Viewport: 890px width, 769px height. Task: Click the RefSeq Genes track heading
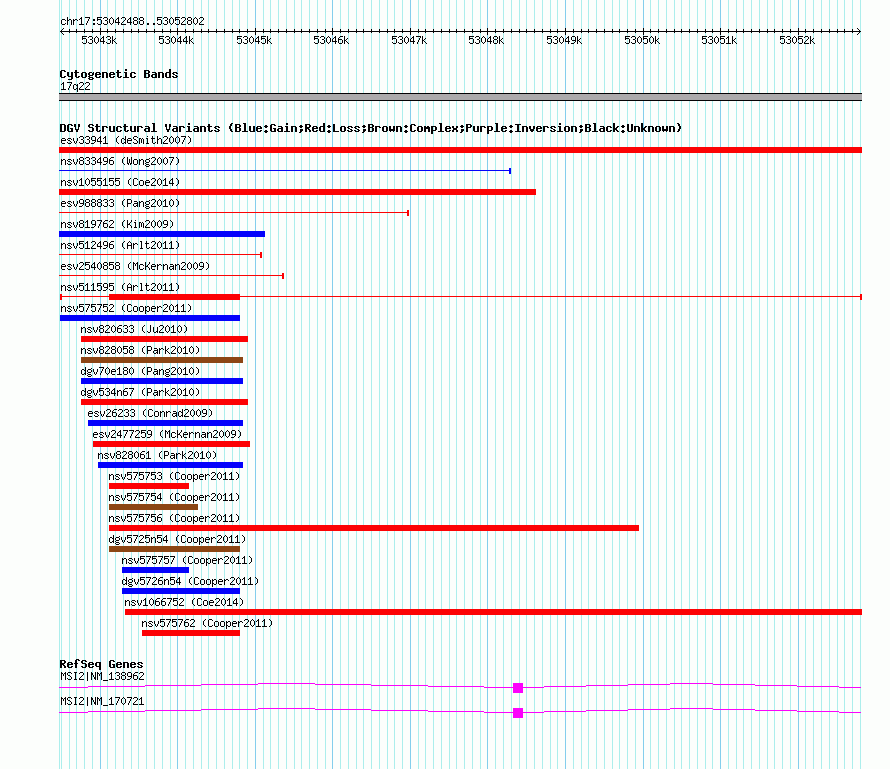101,664
